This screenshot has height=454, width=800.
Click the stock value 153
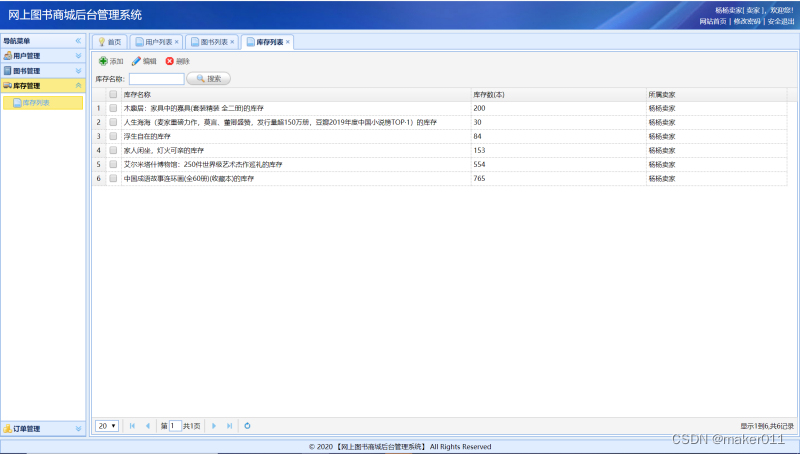click(x=479, y=150)
